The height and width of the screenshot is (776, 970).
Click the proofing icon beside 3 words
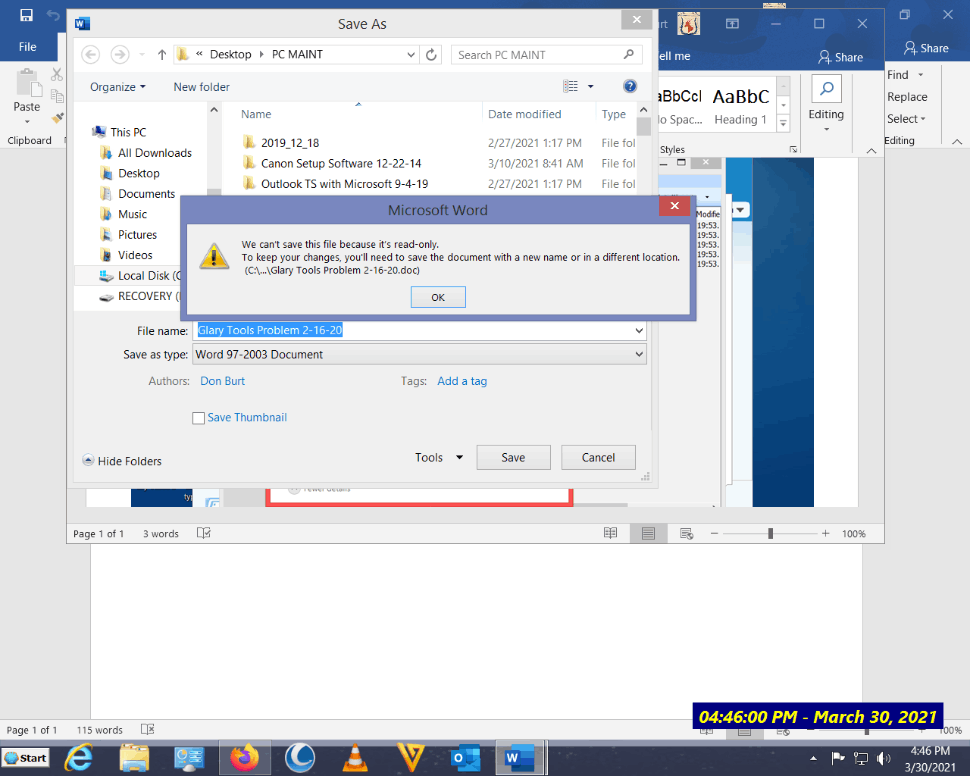[204, 533]
